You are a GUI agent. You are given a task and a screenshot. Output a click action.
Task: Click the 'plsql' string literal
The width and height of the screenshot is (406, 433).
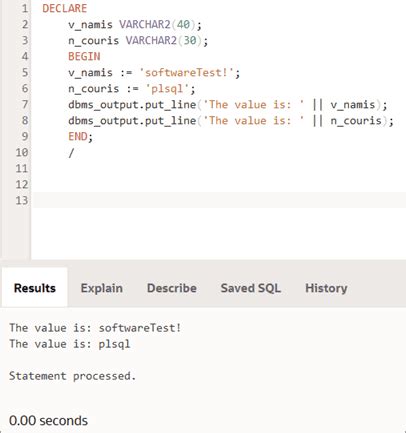pos(167,88)
